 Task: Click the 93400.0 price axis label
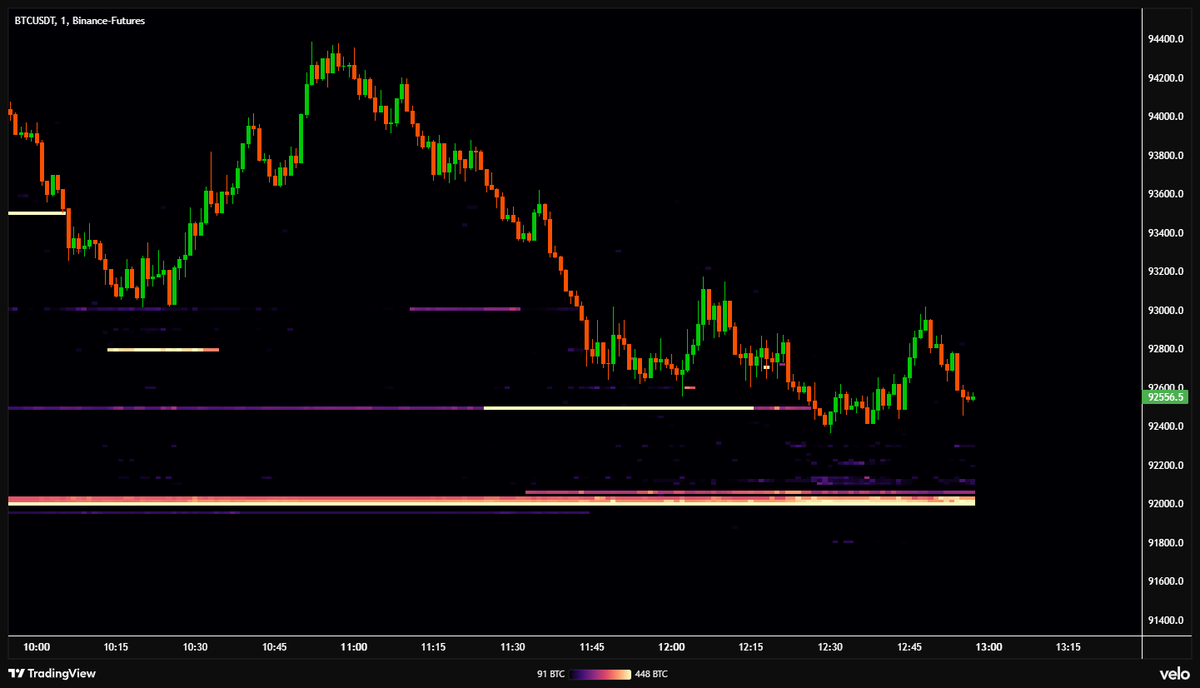(x=1168, y=233)
